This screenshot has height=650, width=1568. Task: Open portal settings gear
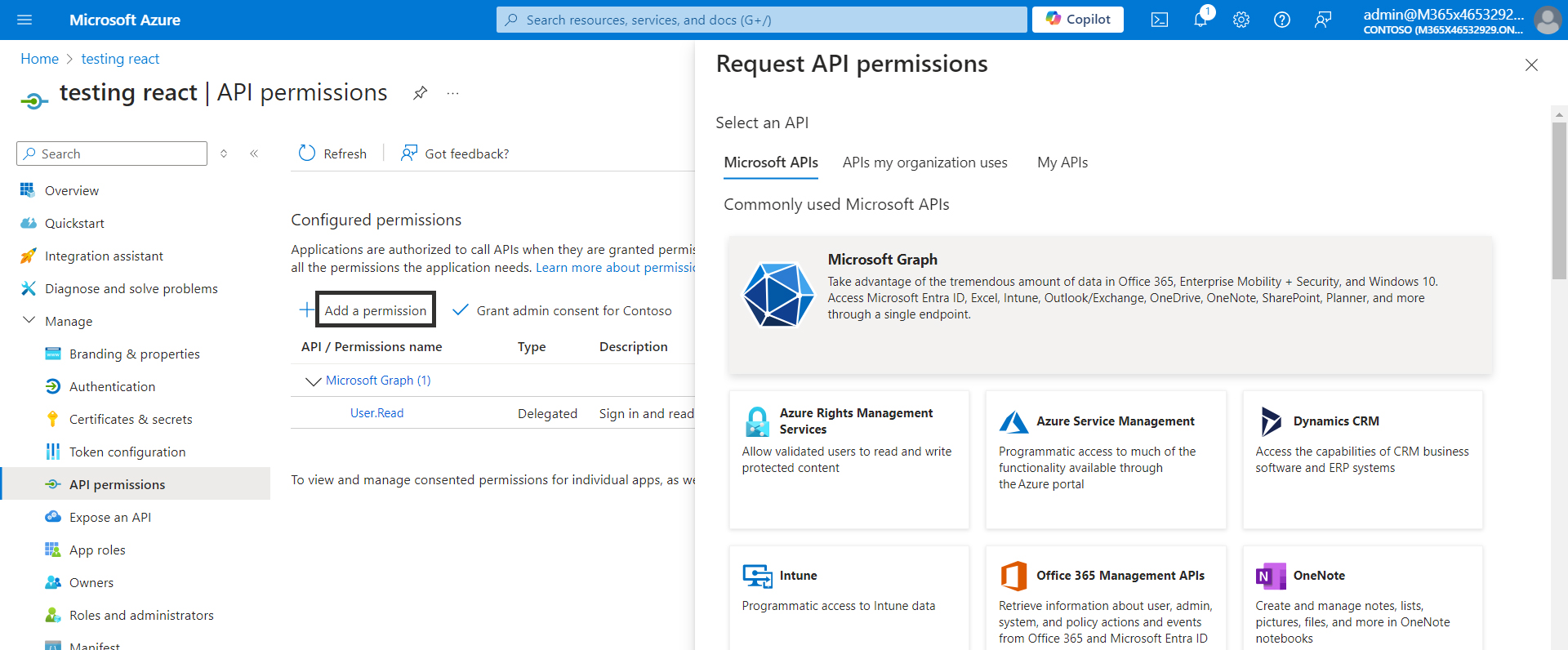click(1241, 20)
